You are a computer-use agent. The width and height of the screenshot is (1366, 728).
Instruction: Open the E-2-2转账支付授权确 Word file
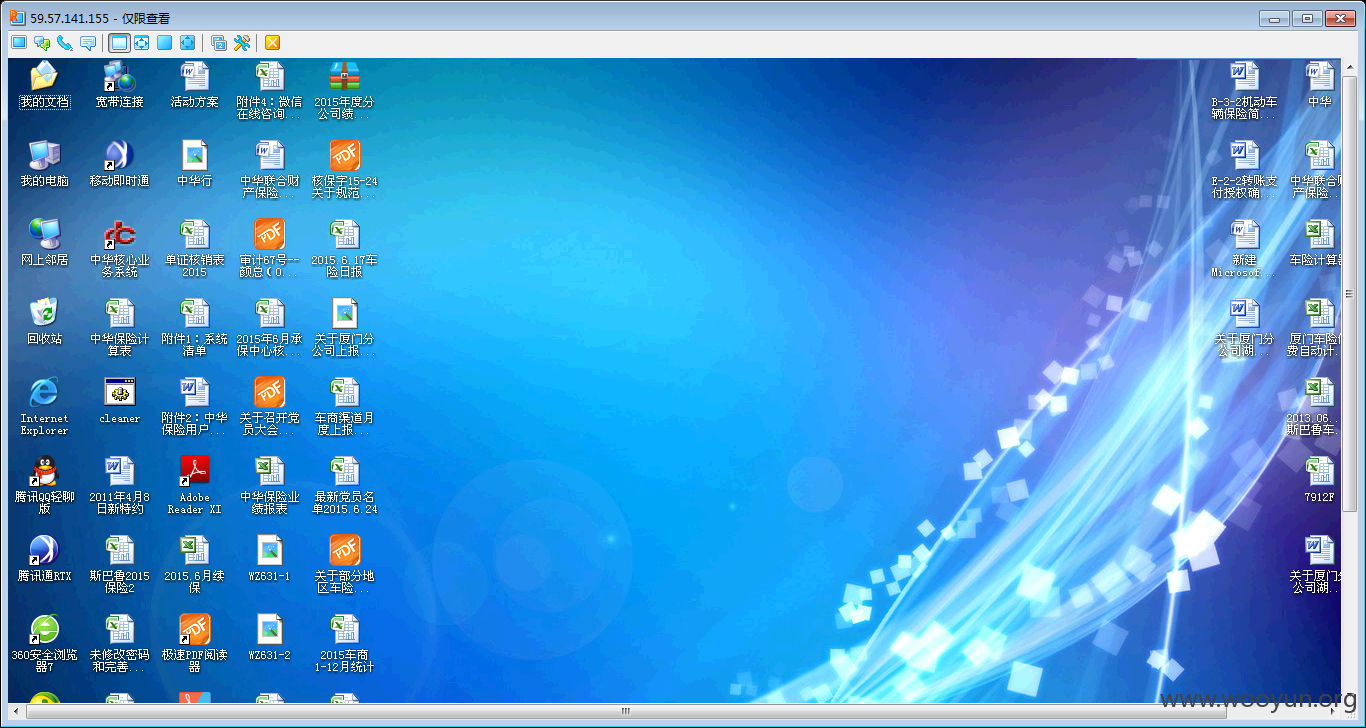click(x=1244, y=169)
